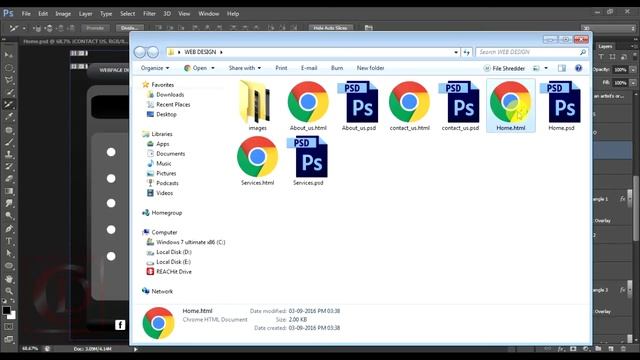Toggle Quick Mask mode
This screenshot has height=360, width=640.
(9, 327)
